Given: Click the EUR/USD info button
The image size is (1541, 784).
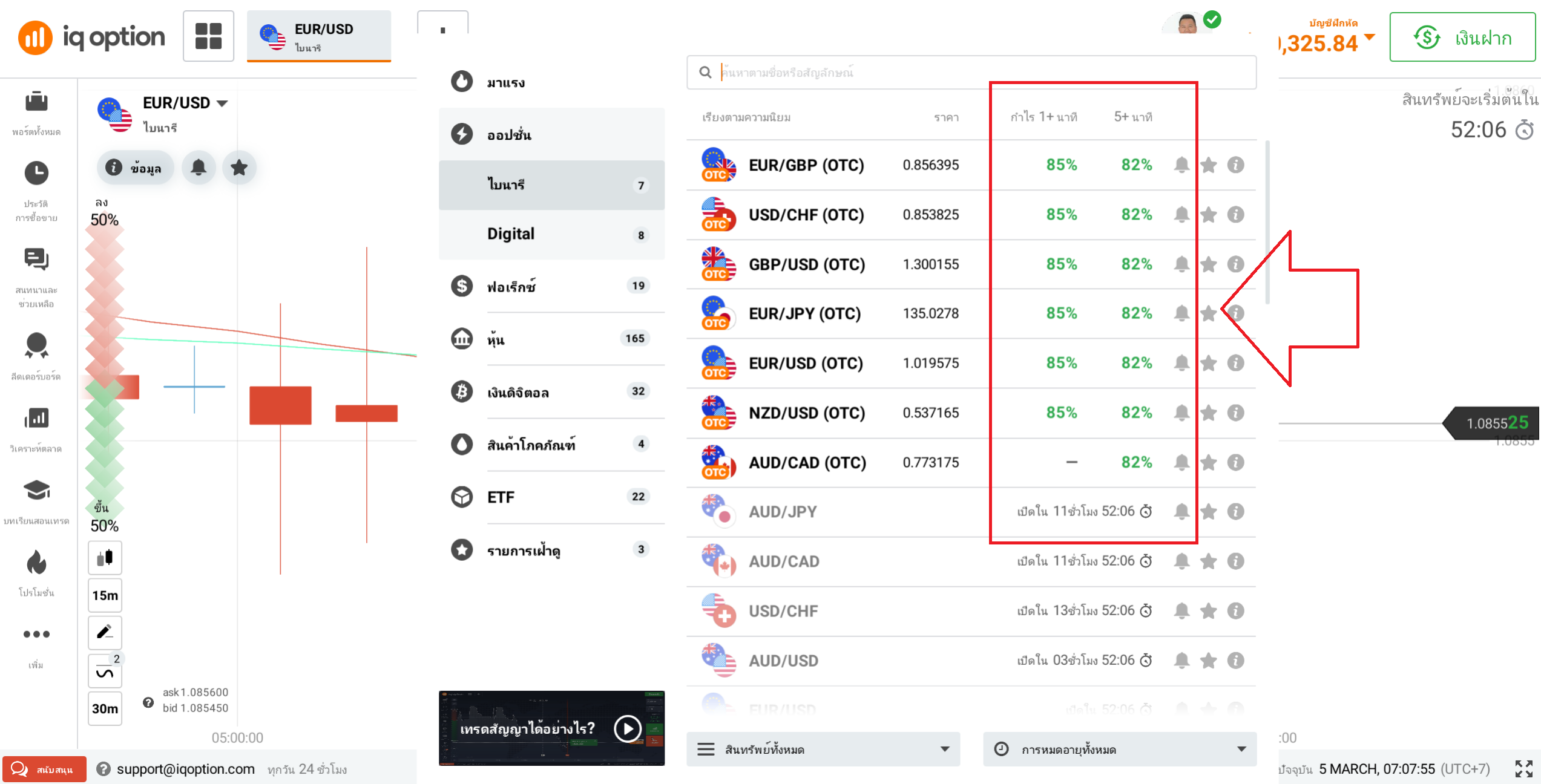Looking at the screenshot, I should click(x=135, y=168).
